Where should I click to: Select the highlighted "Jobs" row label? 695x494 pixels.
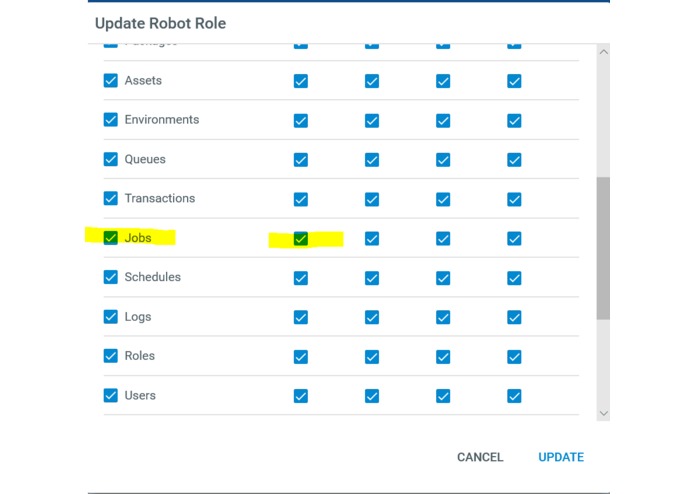coord(138,238)
